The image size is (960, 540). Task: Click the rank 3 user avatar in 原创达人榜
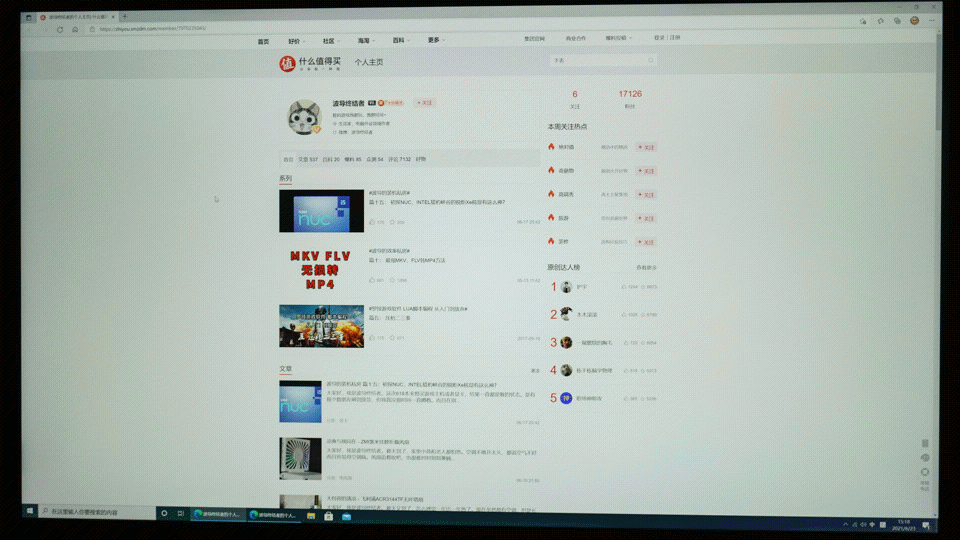[x=566, y=342]
